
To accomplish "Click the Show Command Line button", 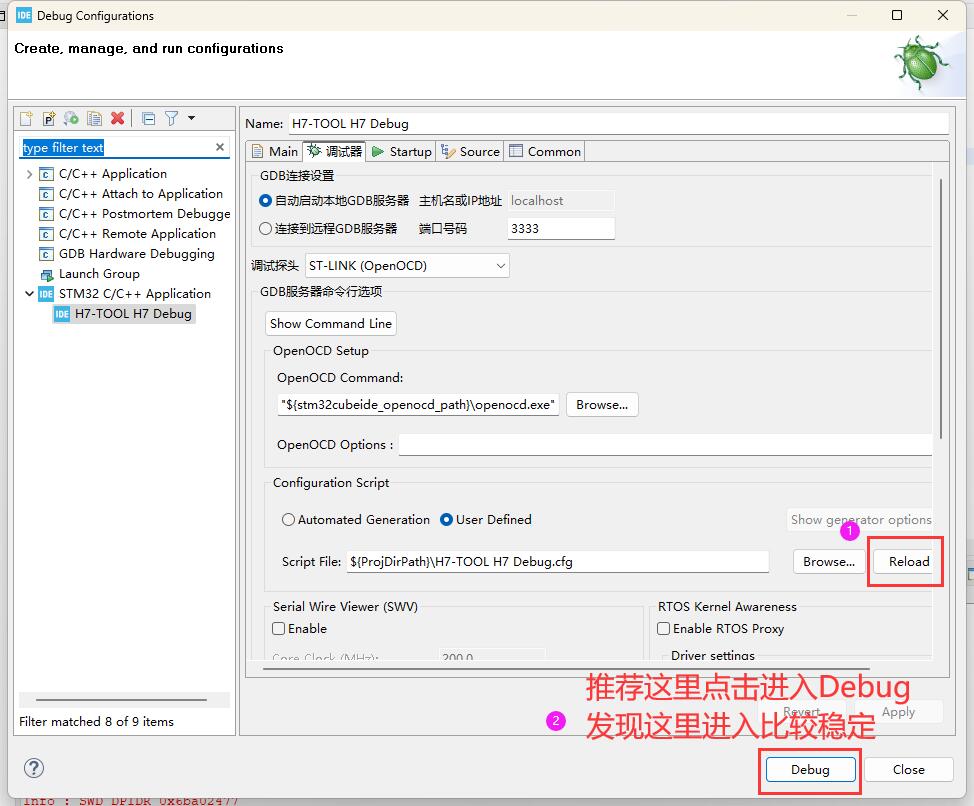I will tap(330, 324).
